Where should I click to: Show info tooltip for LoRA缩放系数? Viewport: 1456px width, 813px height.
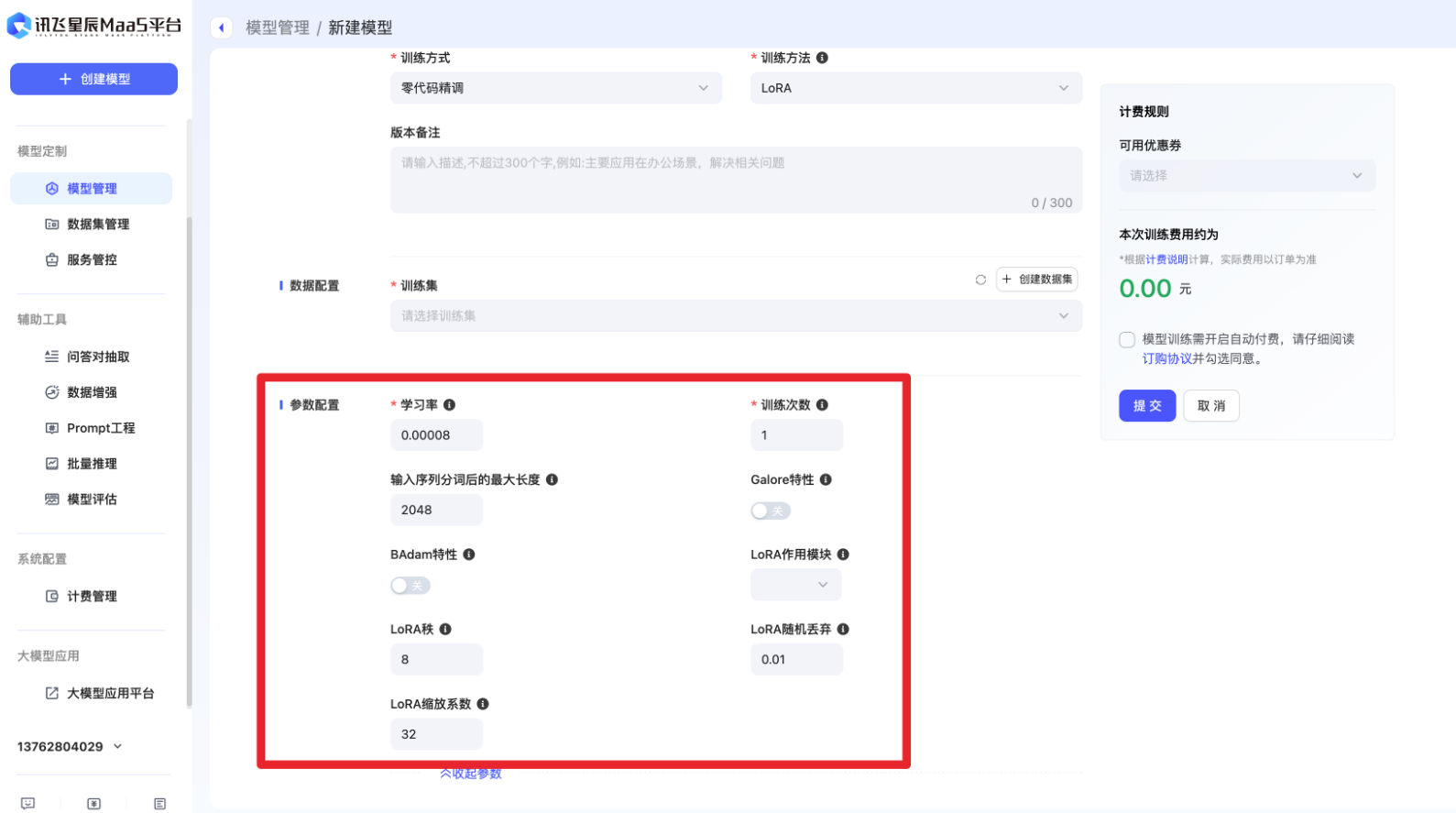(x=483, y=704)
